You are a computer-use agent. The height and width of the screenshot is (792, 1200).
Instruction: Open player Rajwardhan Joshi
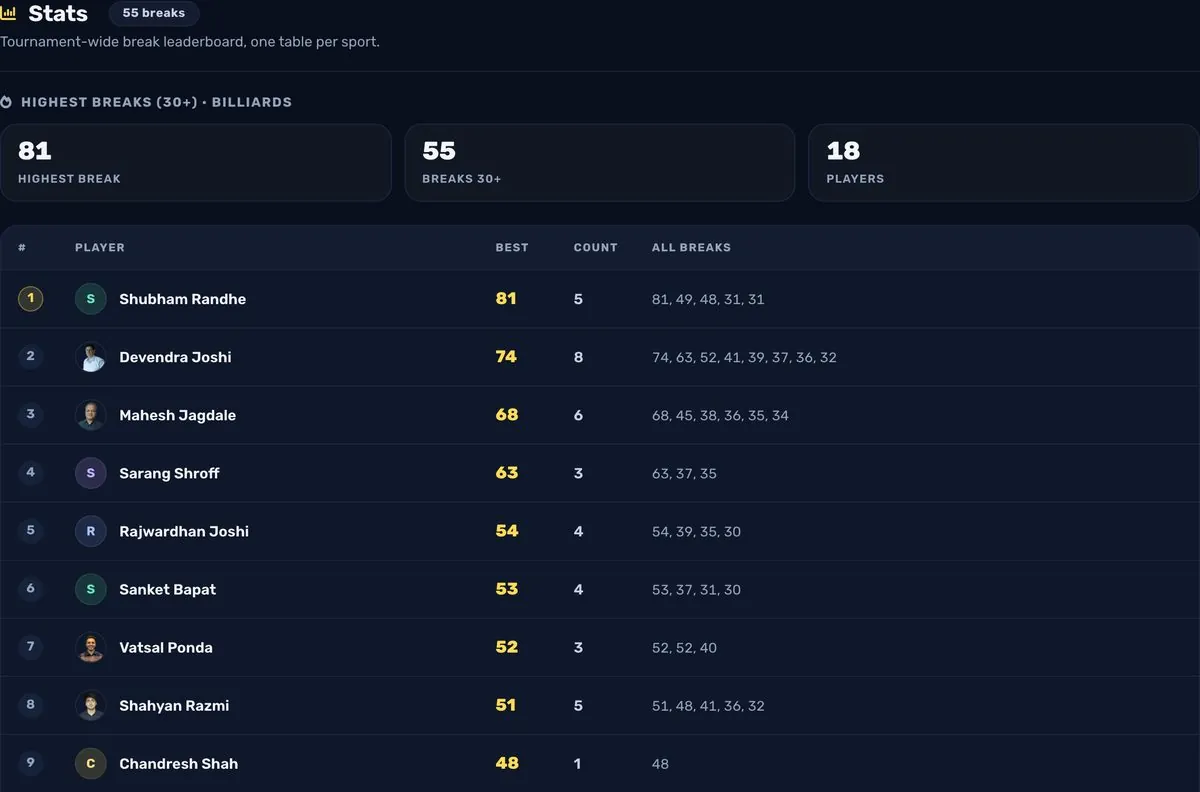[x=184, y=531]
